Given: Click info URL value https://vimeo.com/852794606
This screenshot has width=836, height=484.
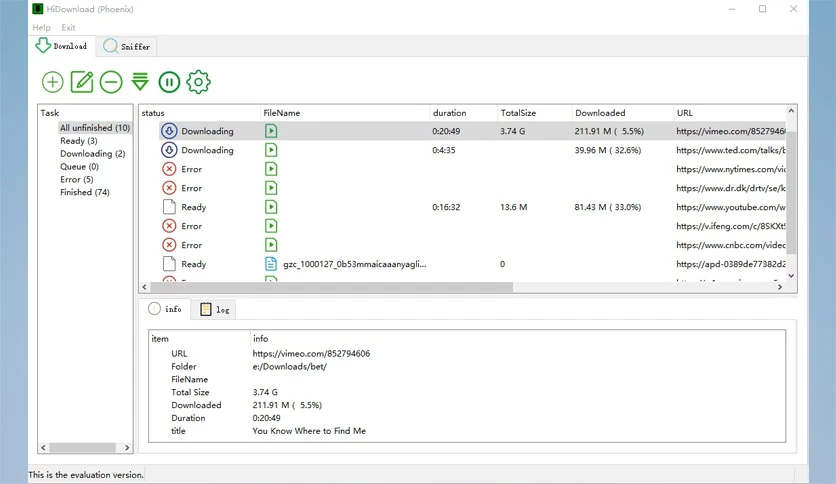Looking at the screenshot, I should [311, 353].
